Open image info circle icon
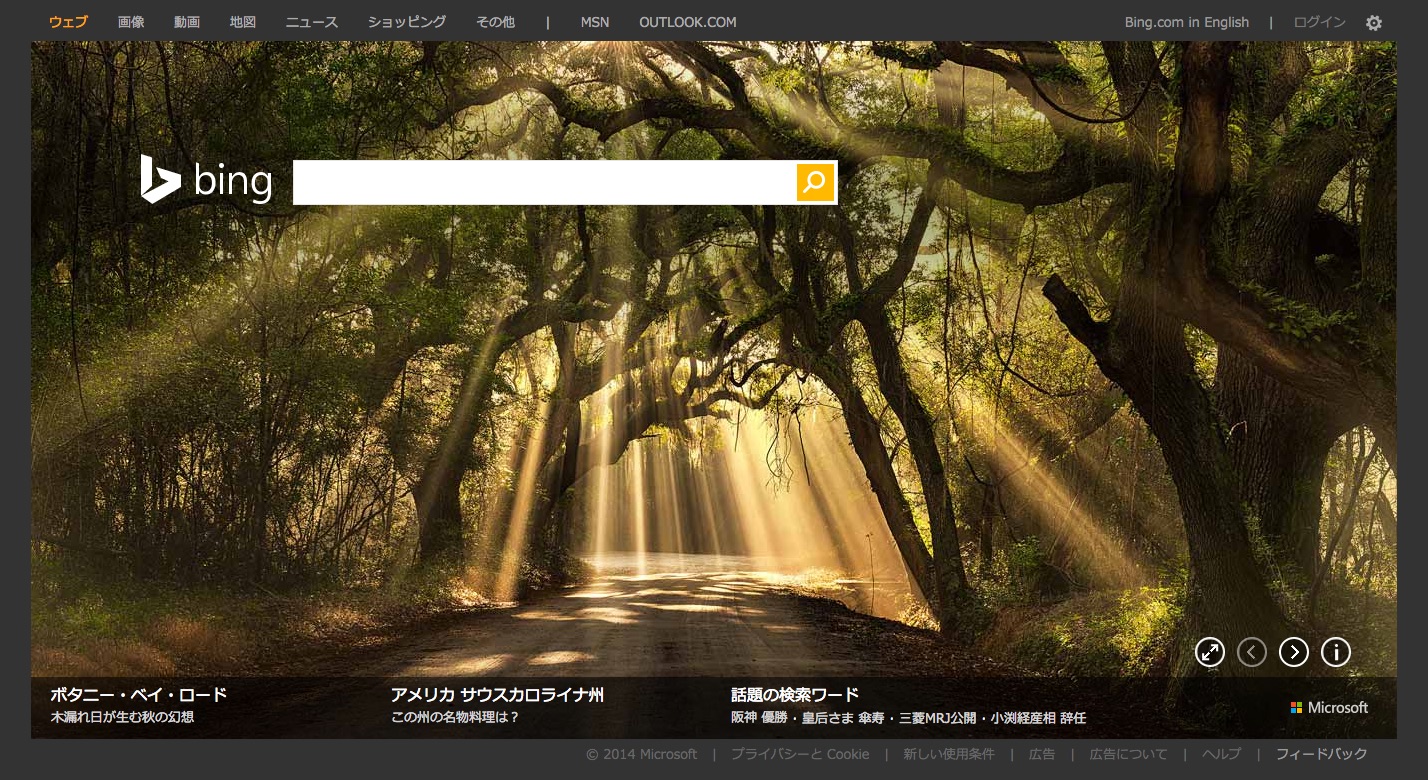Screen dimensions: 1428x780 pos(1336,653)
